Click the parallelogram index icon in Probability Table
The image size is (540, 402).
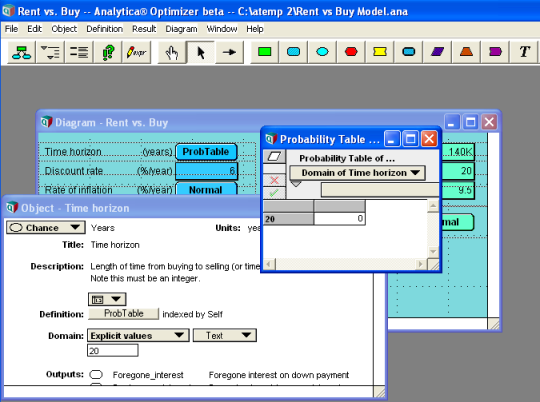tap(274, 157)
